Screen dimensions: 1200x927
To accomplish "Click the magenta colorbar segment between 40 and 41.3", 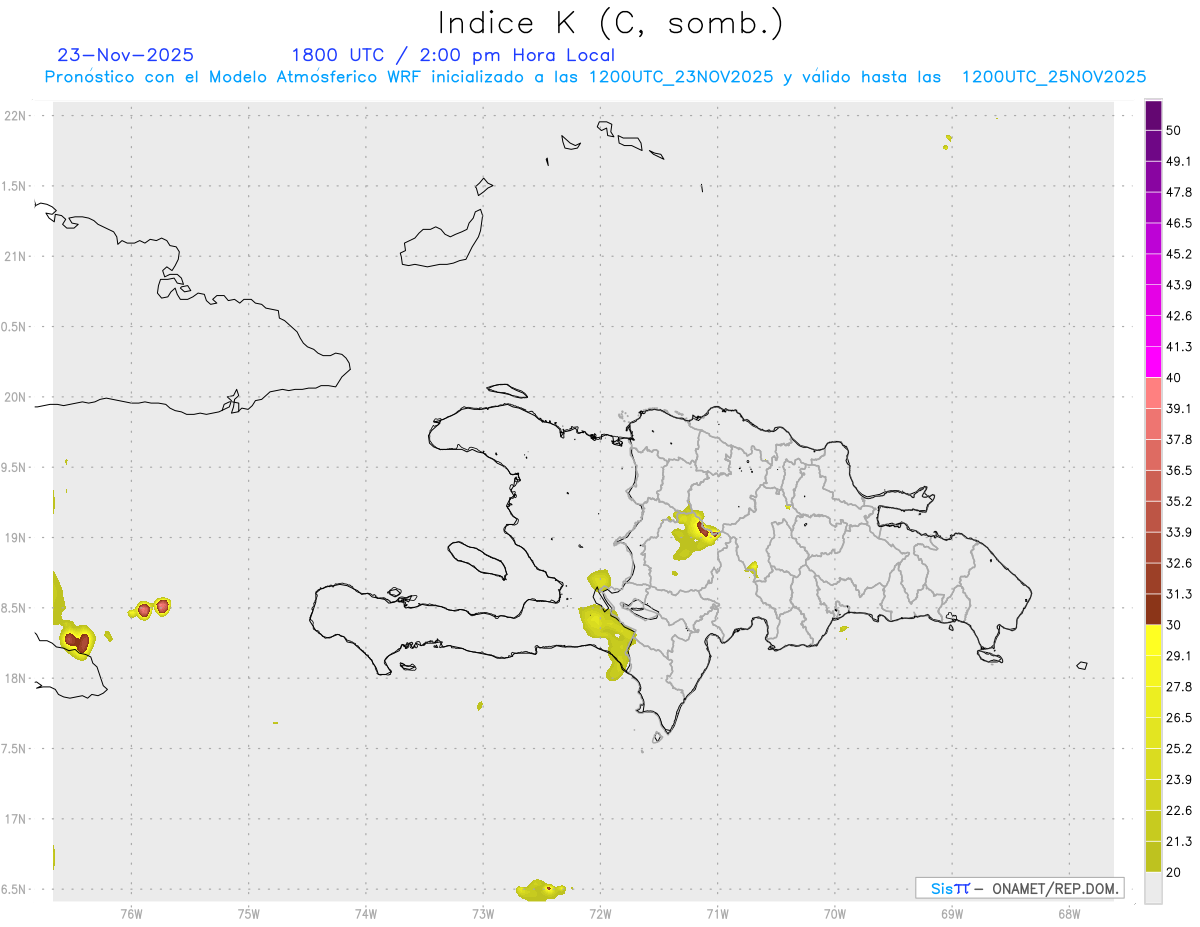I will coord(1153,362).
